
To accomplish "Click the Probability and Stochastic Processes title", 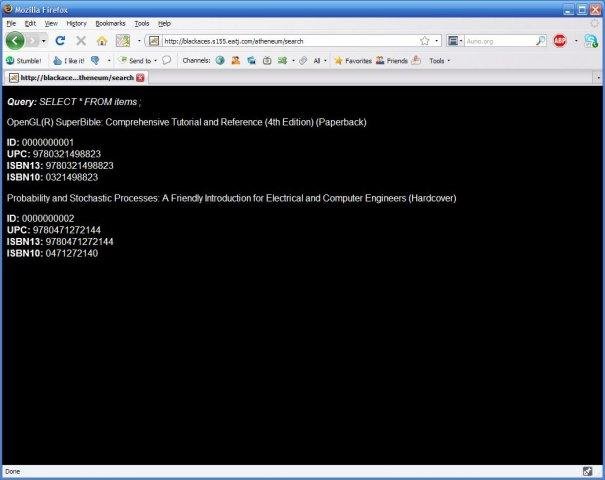I will [232, 198].
